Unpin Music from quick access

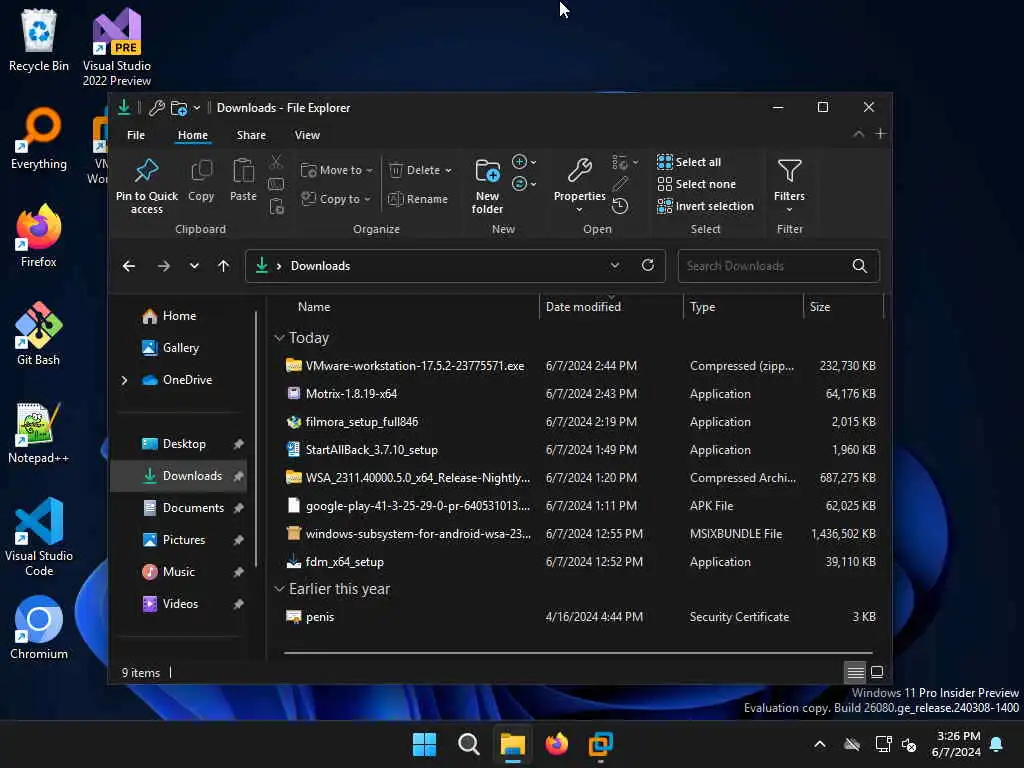pos(238,572)
